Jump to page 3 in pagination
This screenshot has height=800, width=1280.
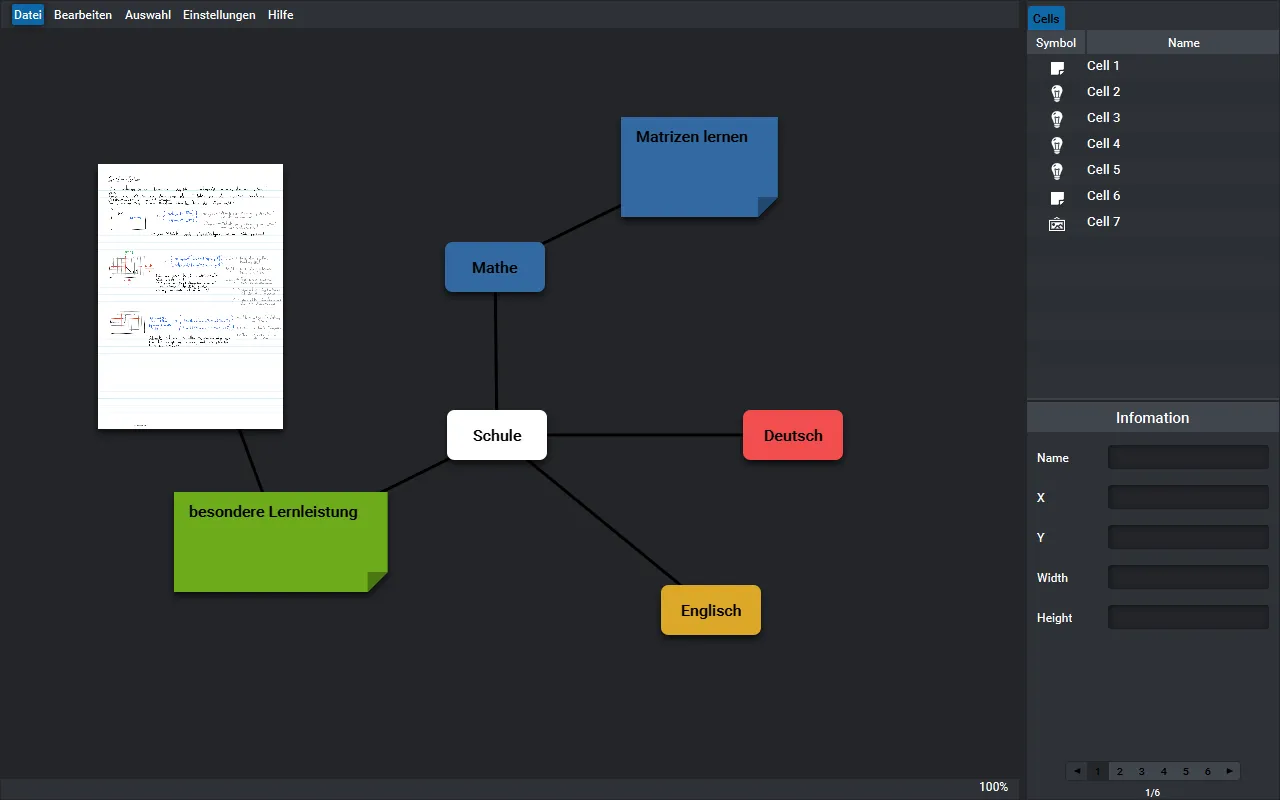point(1142,771)
